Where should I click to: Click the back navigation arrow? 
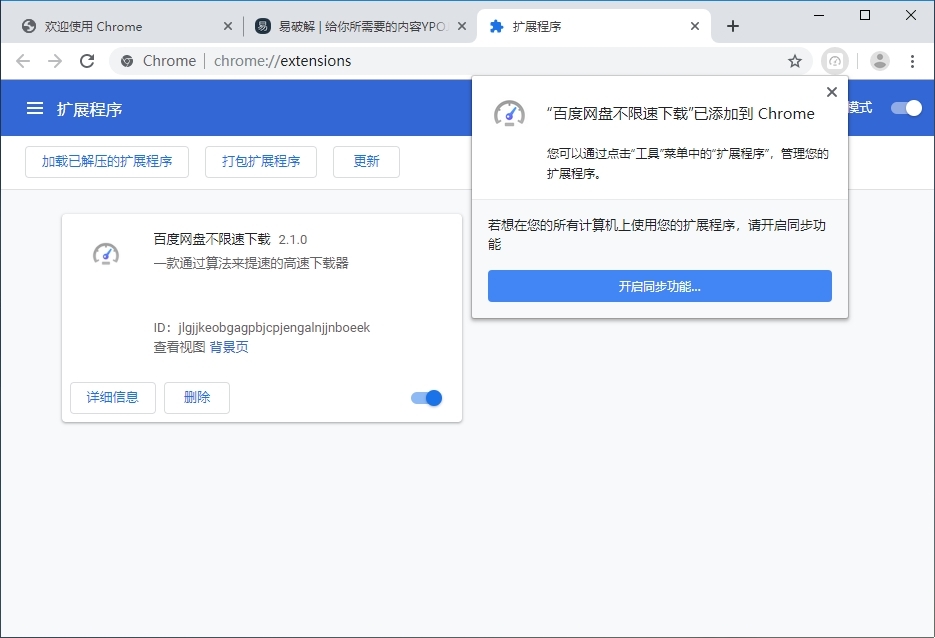(23, 61)
